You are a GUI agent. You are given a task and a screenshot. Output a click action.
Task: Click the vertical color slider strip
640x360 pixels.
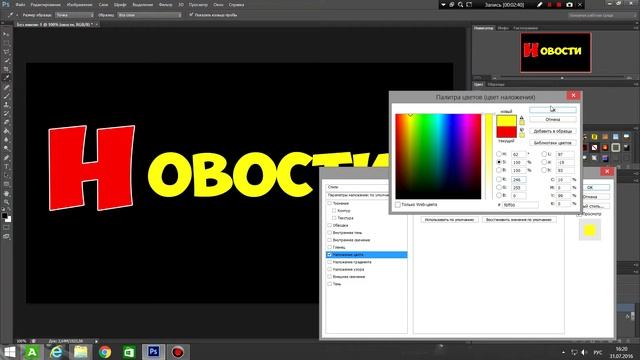click(x=489, y=156)
